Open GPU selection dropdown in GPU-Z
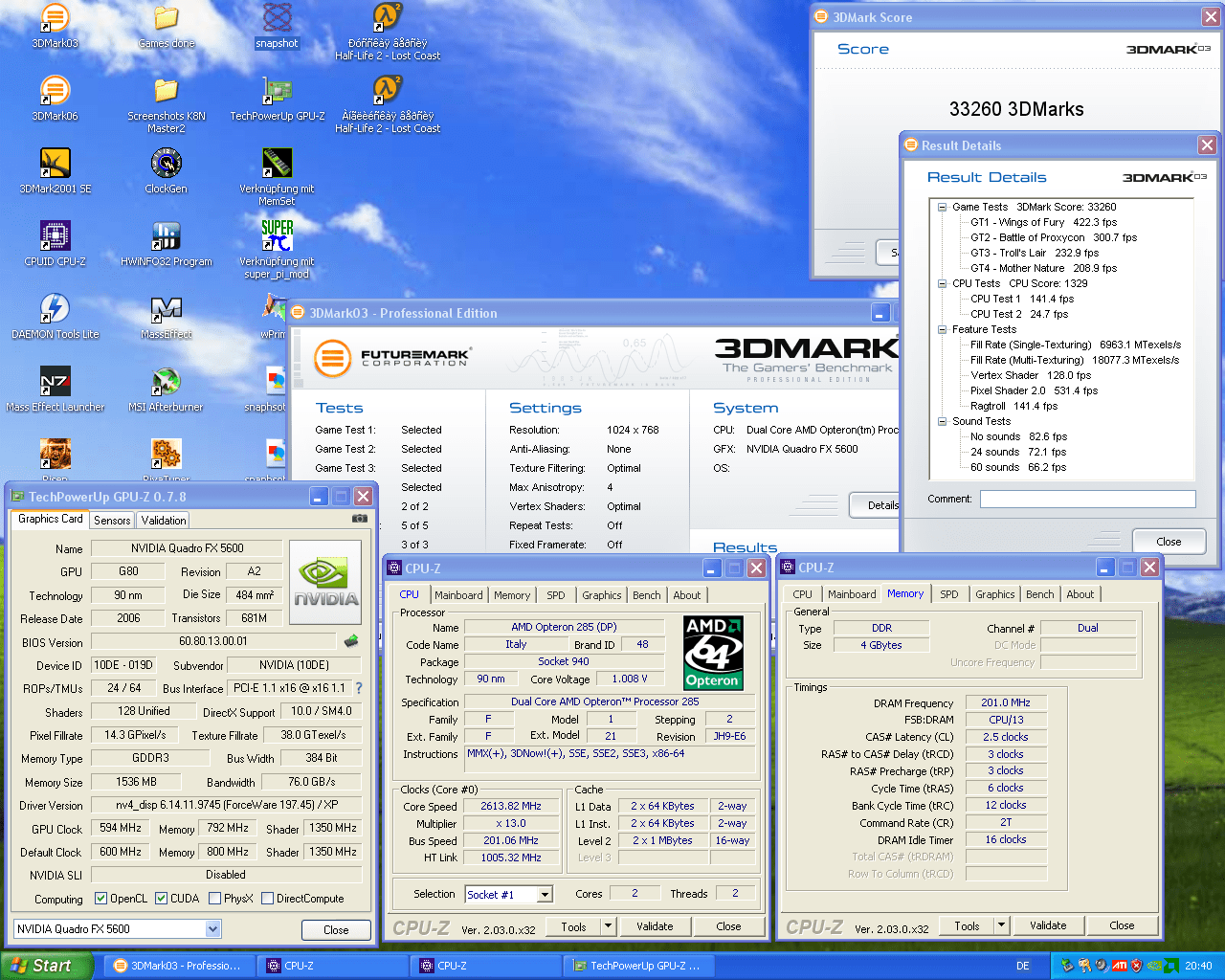The height and width of the screenshot is (980, 1225). click(212, 928)
